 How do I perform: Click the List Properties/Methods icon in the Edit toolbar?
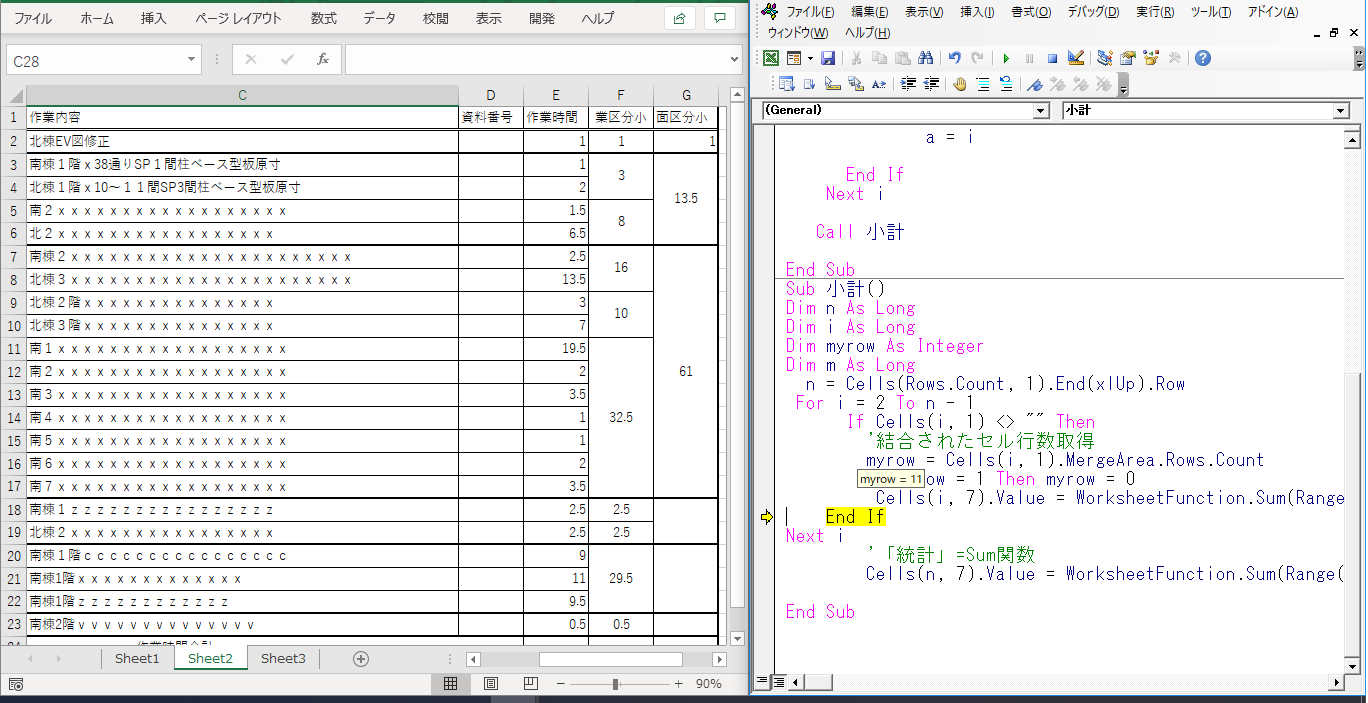pyautogui.click(x=787, y=84)
